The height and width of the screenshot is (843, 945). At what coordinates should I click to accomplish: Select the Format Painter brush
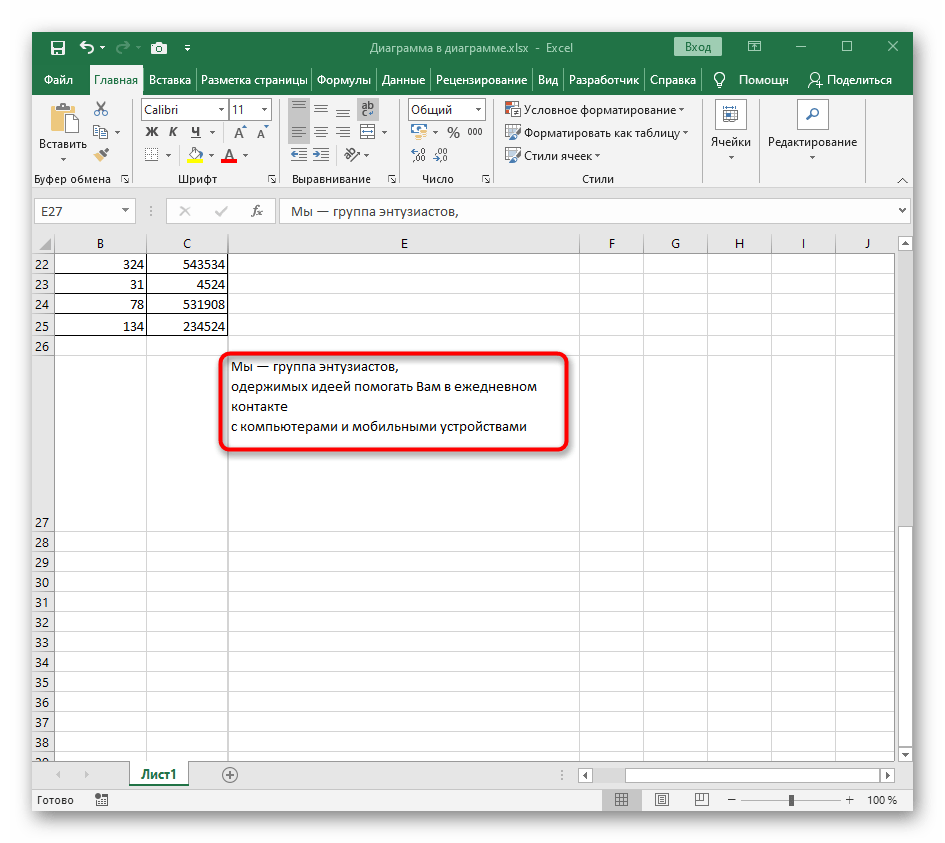click(x=101, y=155)
